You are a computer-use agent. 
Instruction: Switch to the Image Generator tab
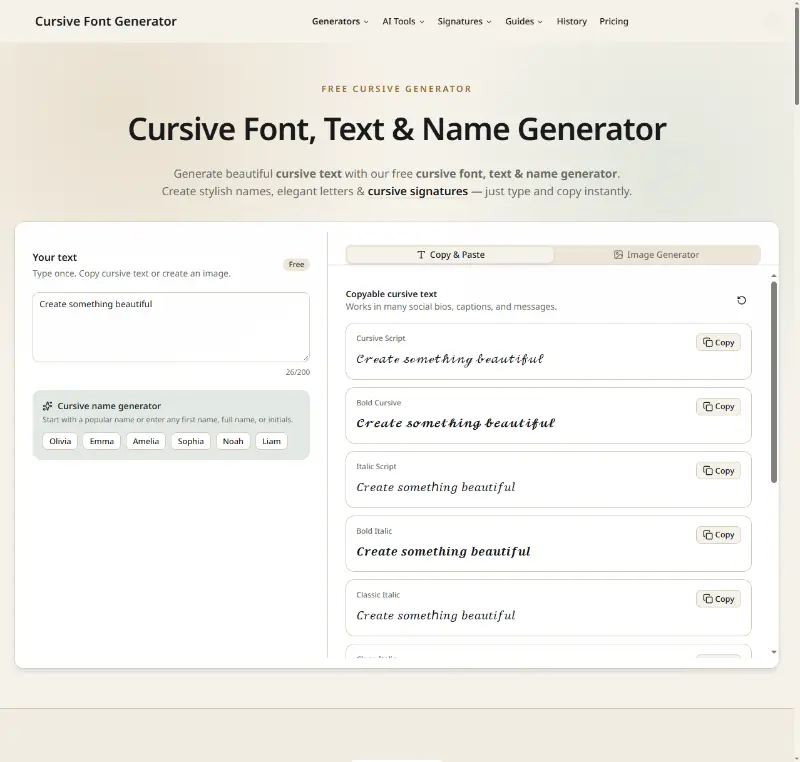(656, 255)
